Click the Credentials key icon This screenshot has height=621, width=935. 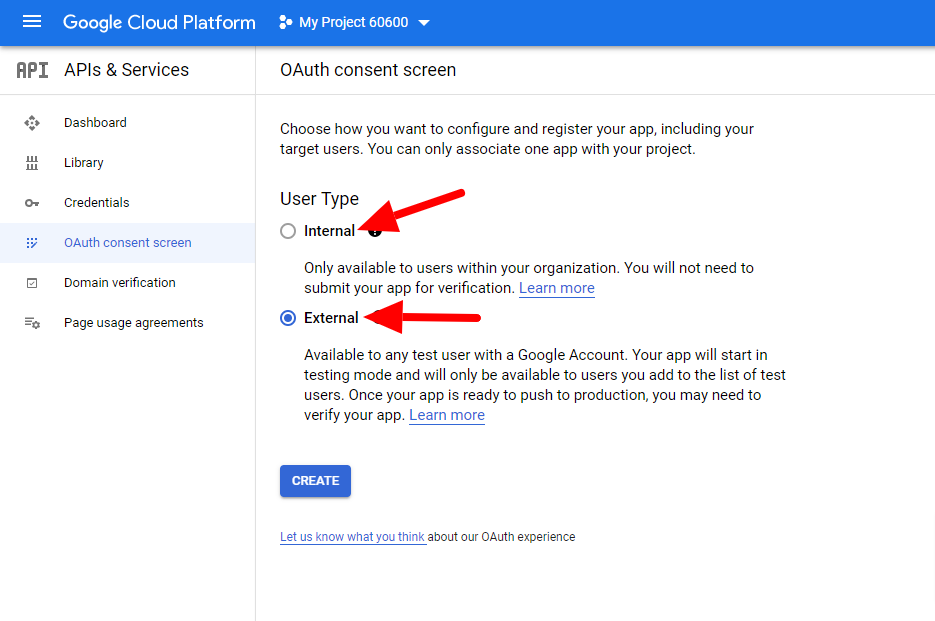tap(32, 203)
